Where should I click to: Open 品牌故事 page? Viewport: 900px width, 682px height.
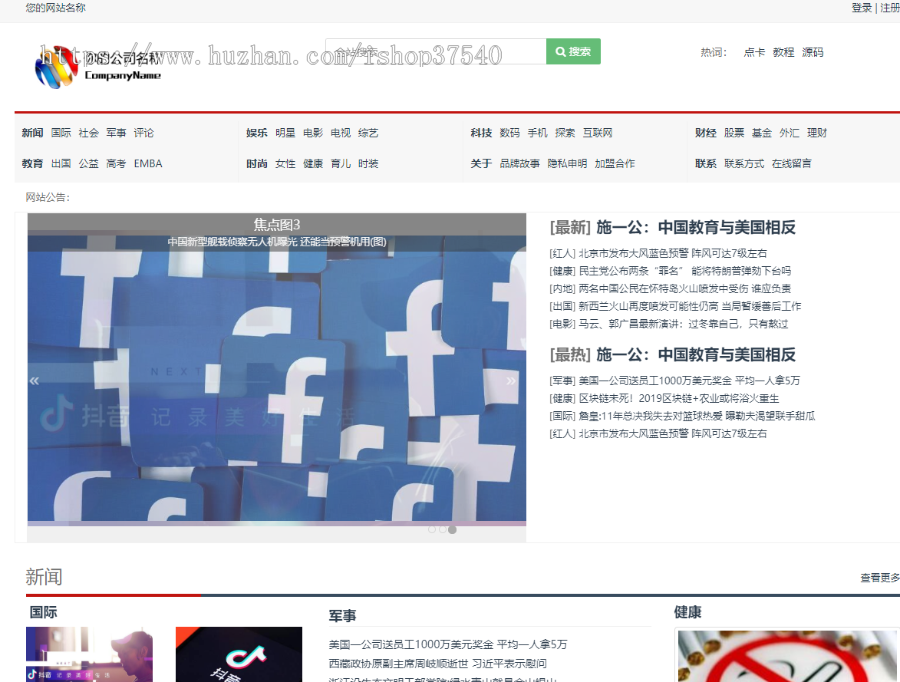tap(519, 164)
